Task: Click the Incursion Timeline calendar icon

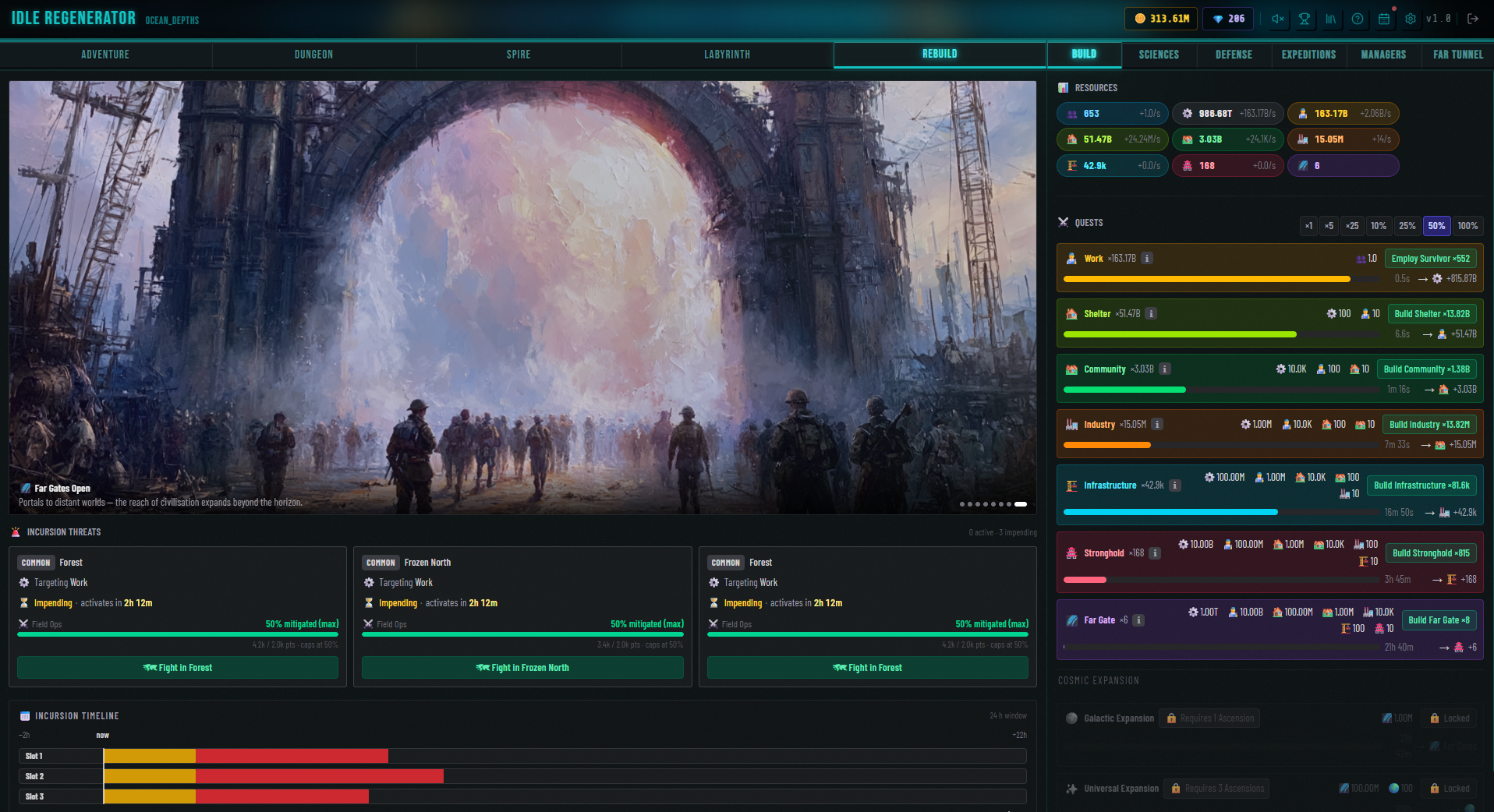Action: click(25, 716)
